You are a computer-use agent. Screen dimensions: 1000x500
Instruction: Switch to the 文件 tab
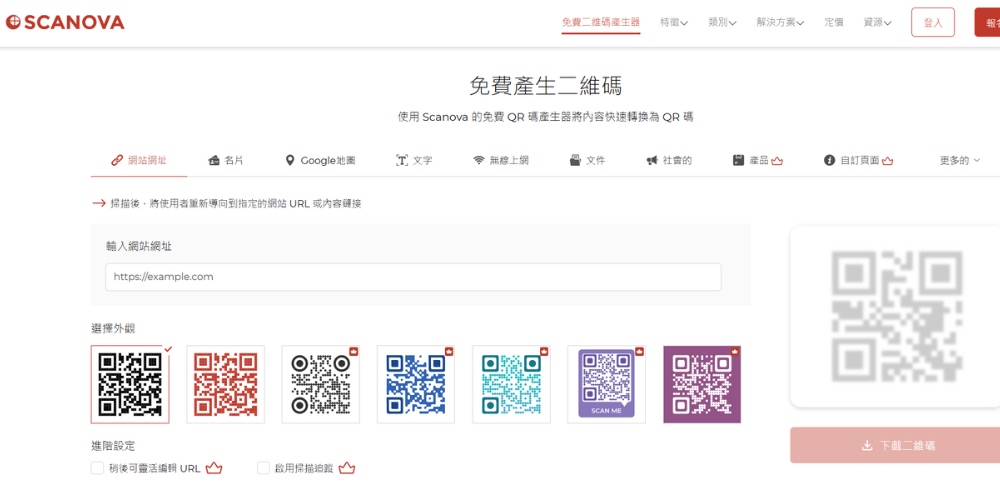click(587, 161)
